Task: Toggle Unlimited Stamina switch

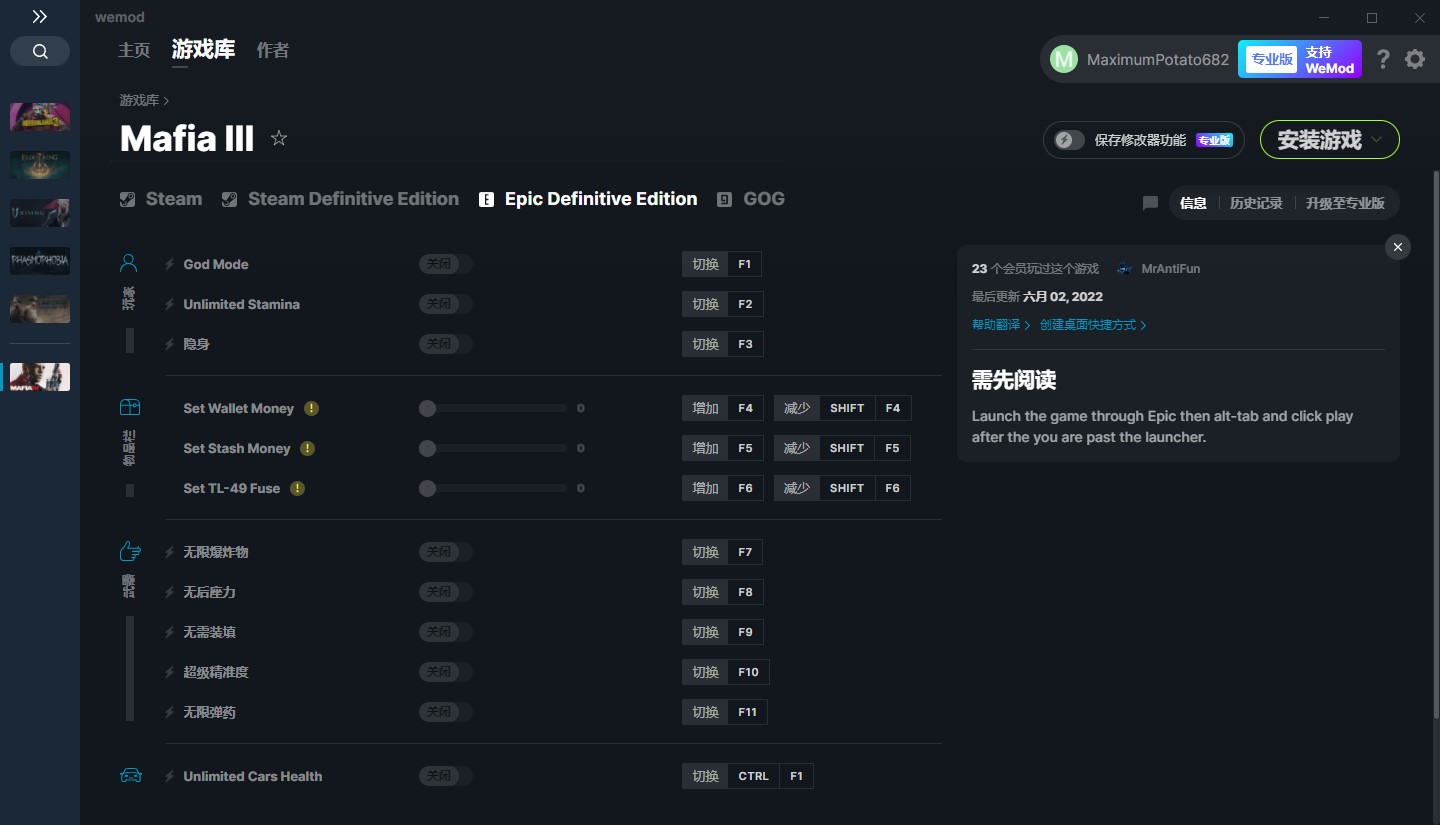Action: [446, 304]
